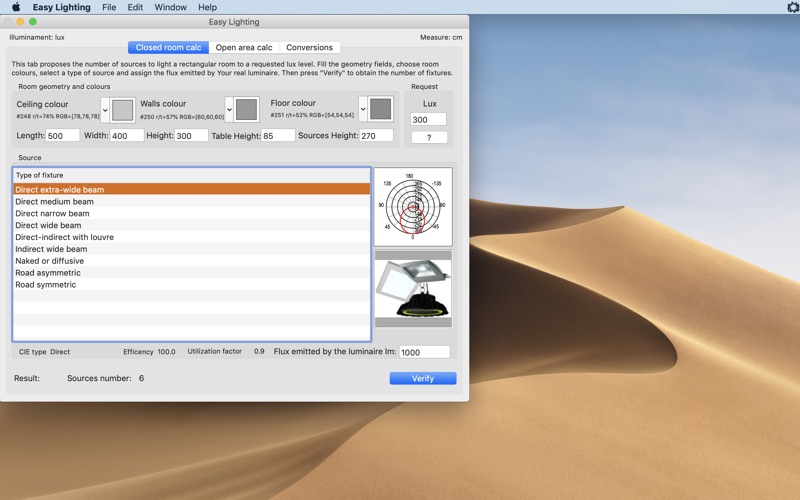The height and width of the screenshot is (500, 800).
Task: Click the Lux request input field
Action: (x=428, y=119)
